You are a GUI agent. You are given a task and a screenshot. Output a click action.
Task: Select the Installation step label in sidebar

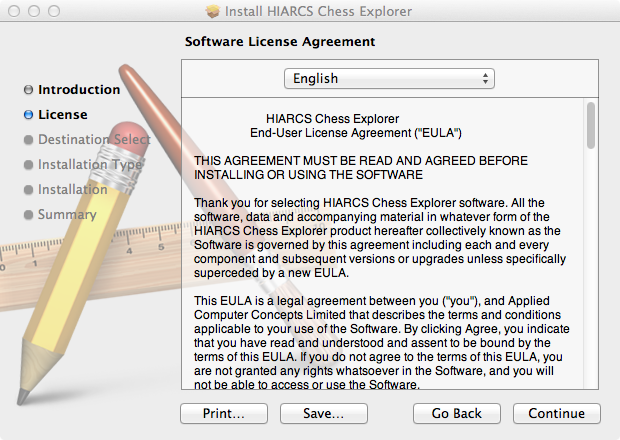click(x=72, y=190)
